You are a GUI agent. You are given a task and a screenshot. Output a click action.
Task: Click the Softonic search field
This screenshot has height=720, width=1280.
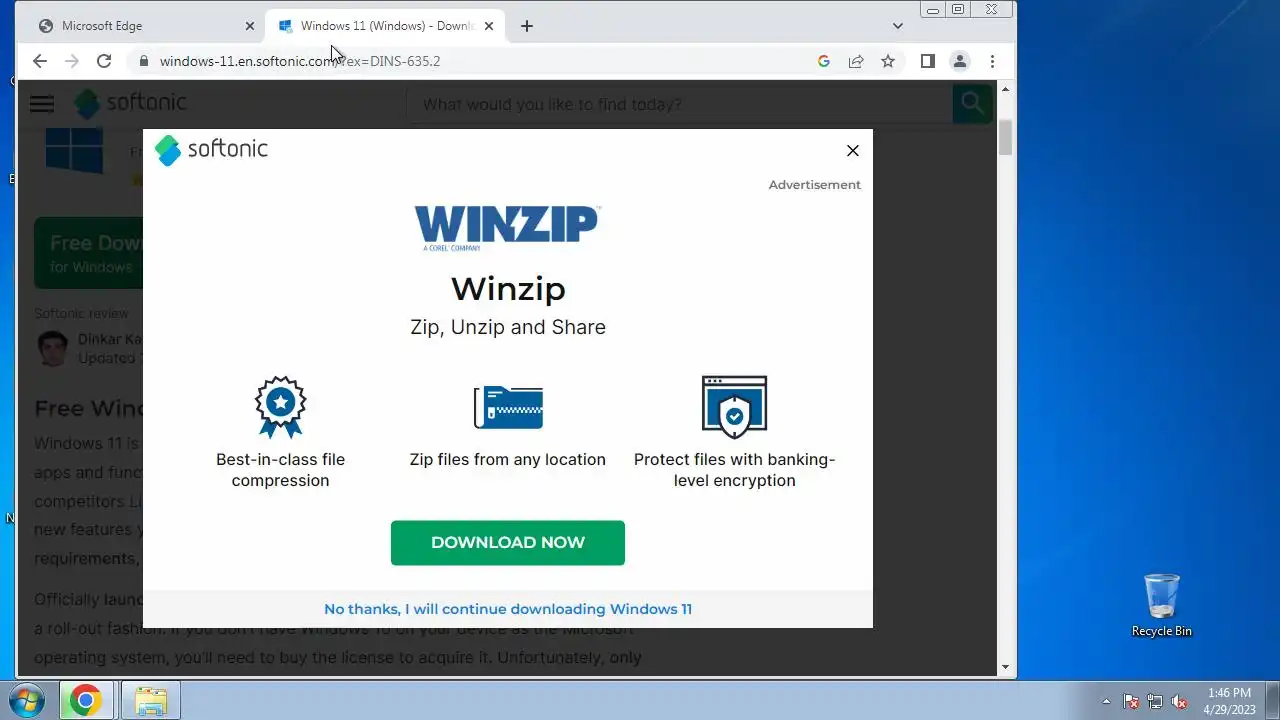(680, 104)
